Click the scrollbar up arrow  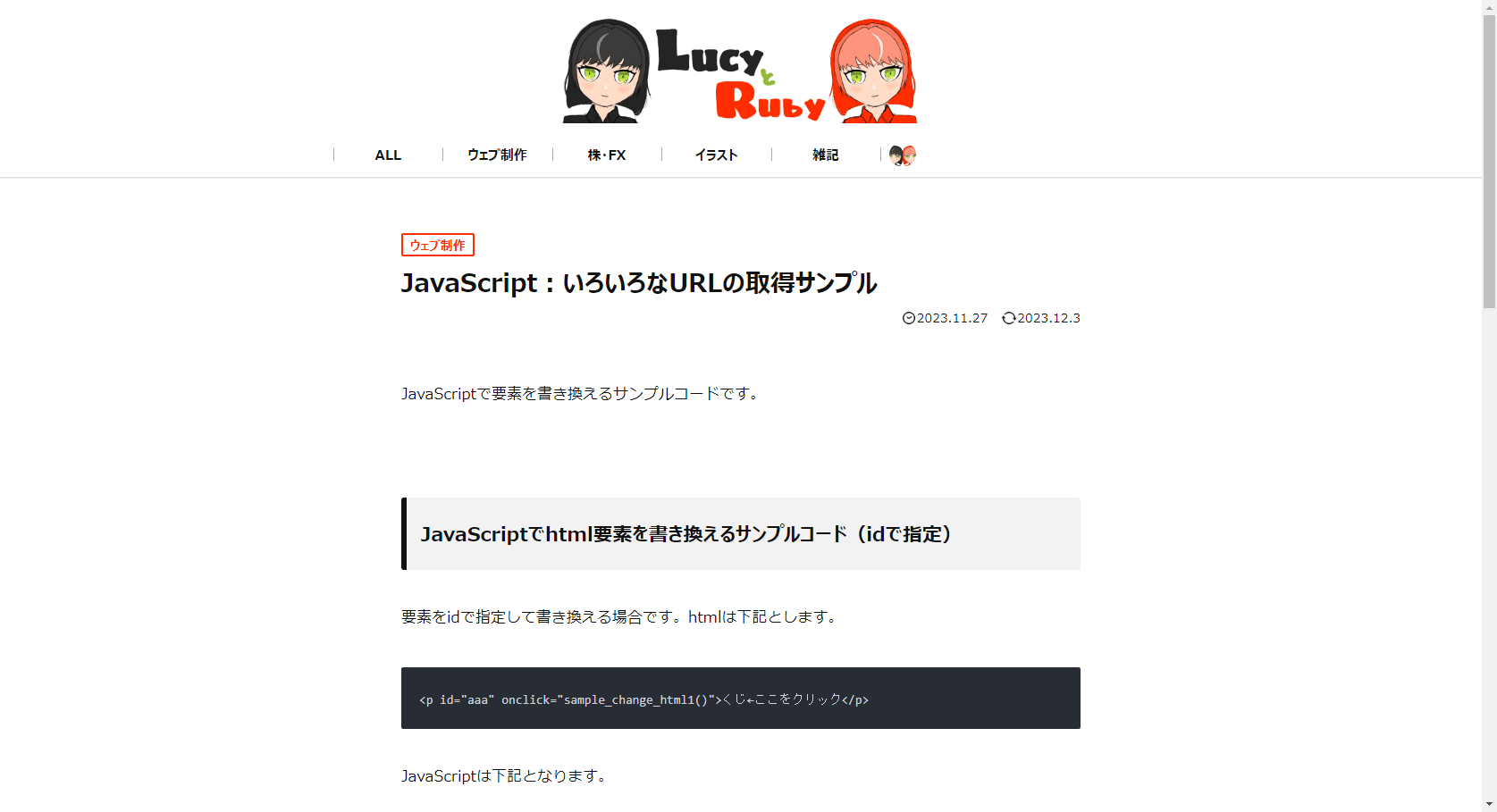tap(1489, 7)
